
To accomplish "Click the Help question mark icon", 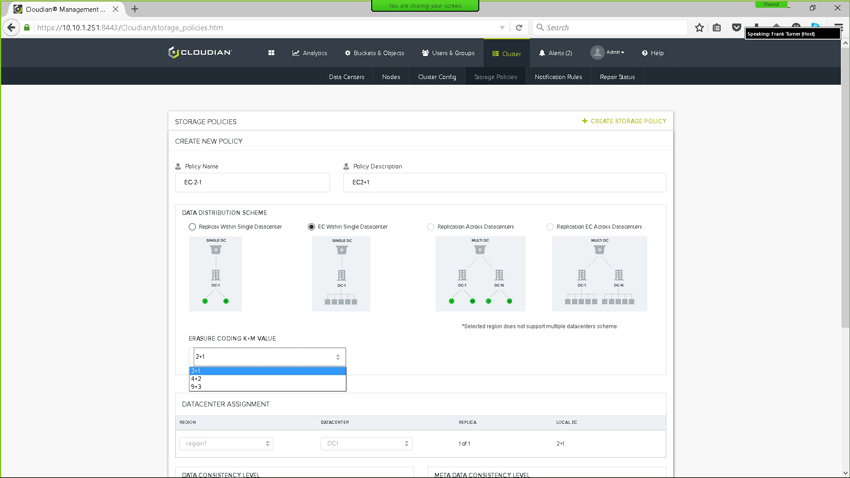I will click(645, 53).
